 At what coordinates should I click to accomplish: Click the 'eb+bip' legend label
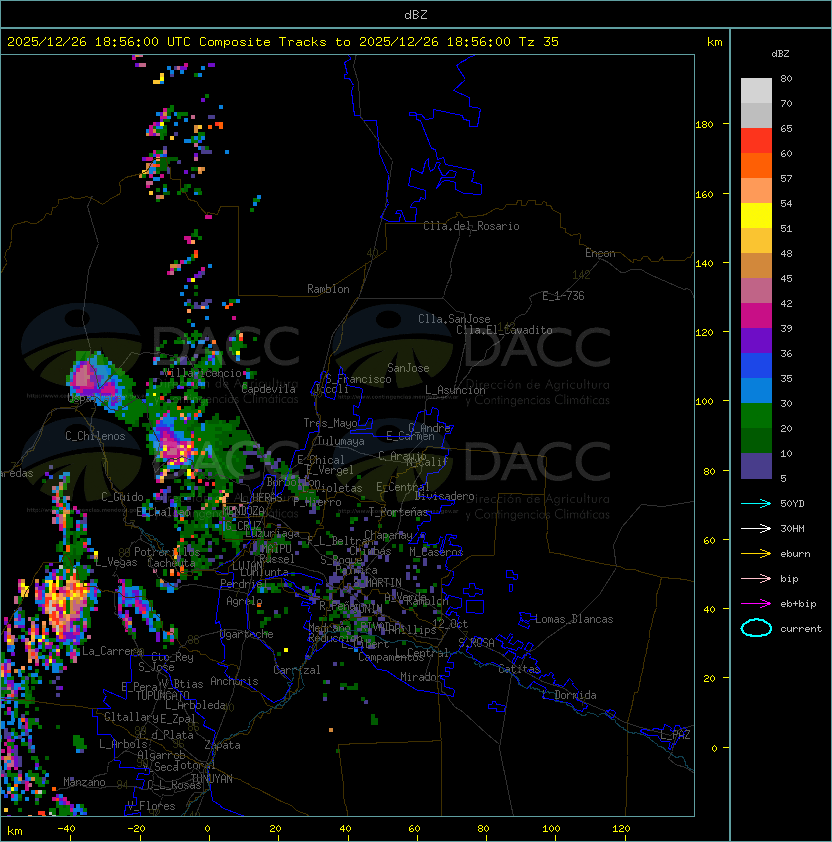point(798,604)
